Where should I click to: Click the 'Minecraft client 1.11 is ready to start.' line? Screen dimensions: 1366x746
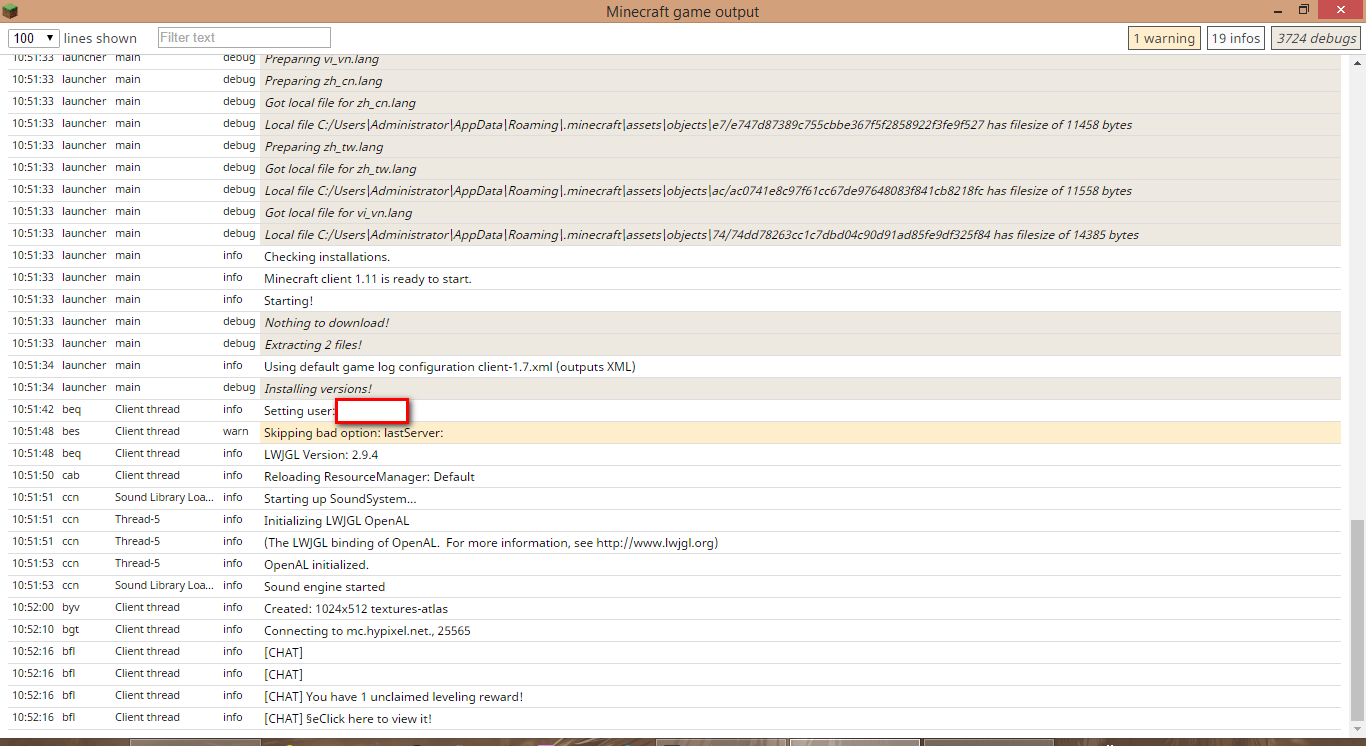[367, 279]
